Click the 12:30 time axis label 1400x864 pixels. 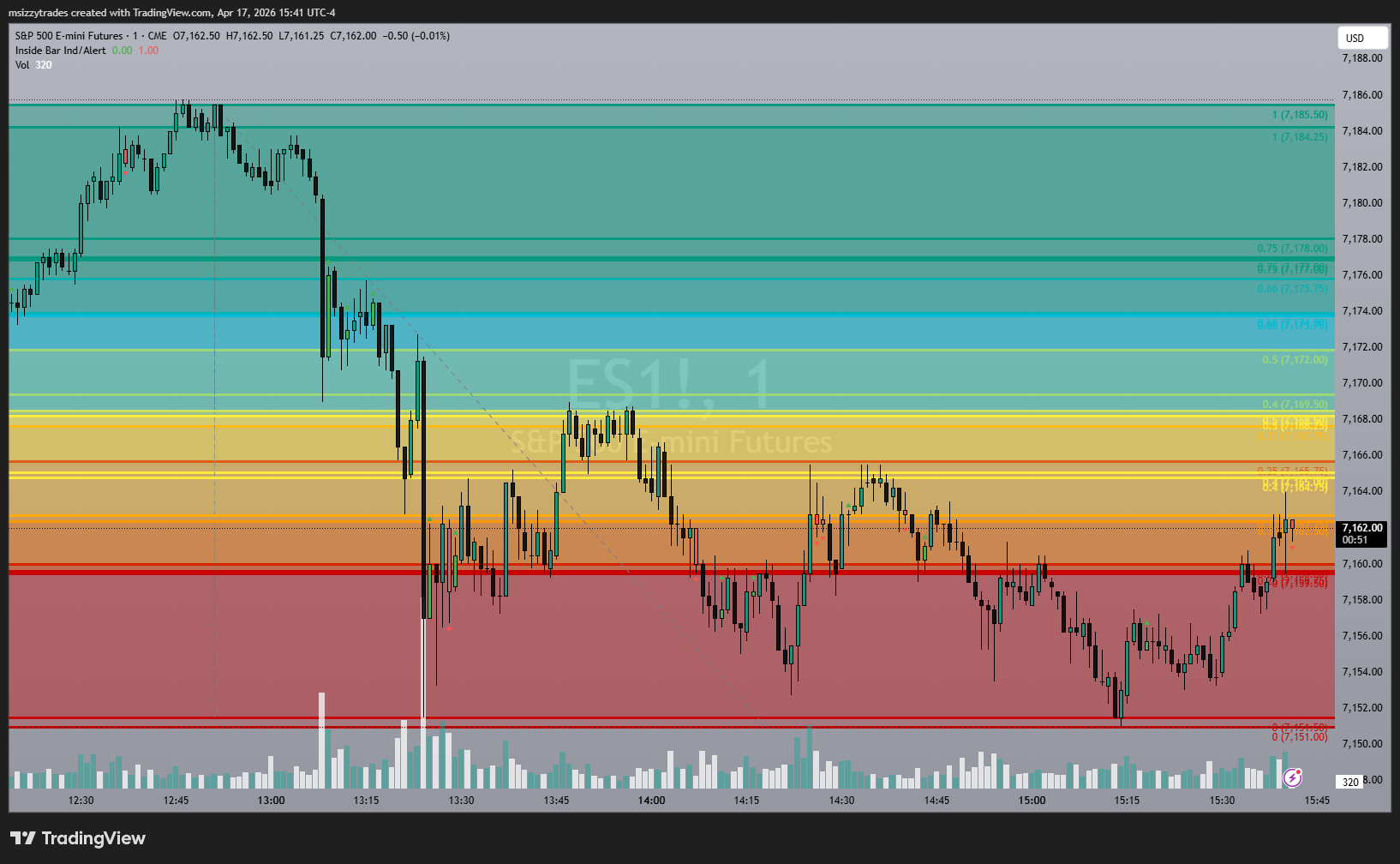pyautogui.click(x=81, y=801)
